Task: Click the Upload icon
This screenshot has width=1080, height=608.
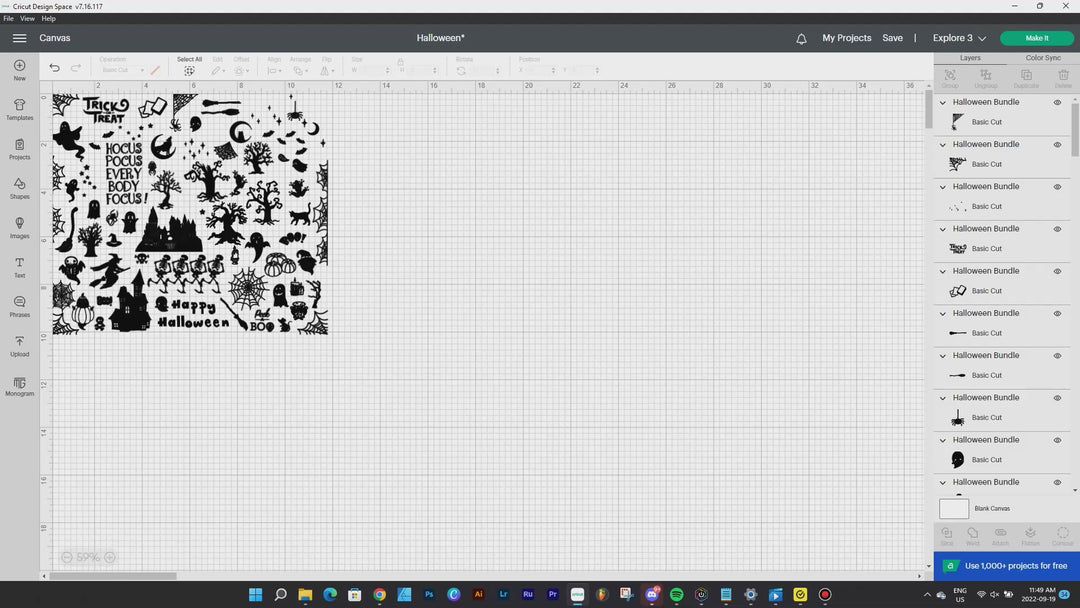Action: point(19,345)
